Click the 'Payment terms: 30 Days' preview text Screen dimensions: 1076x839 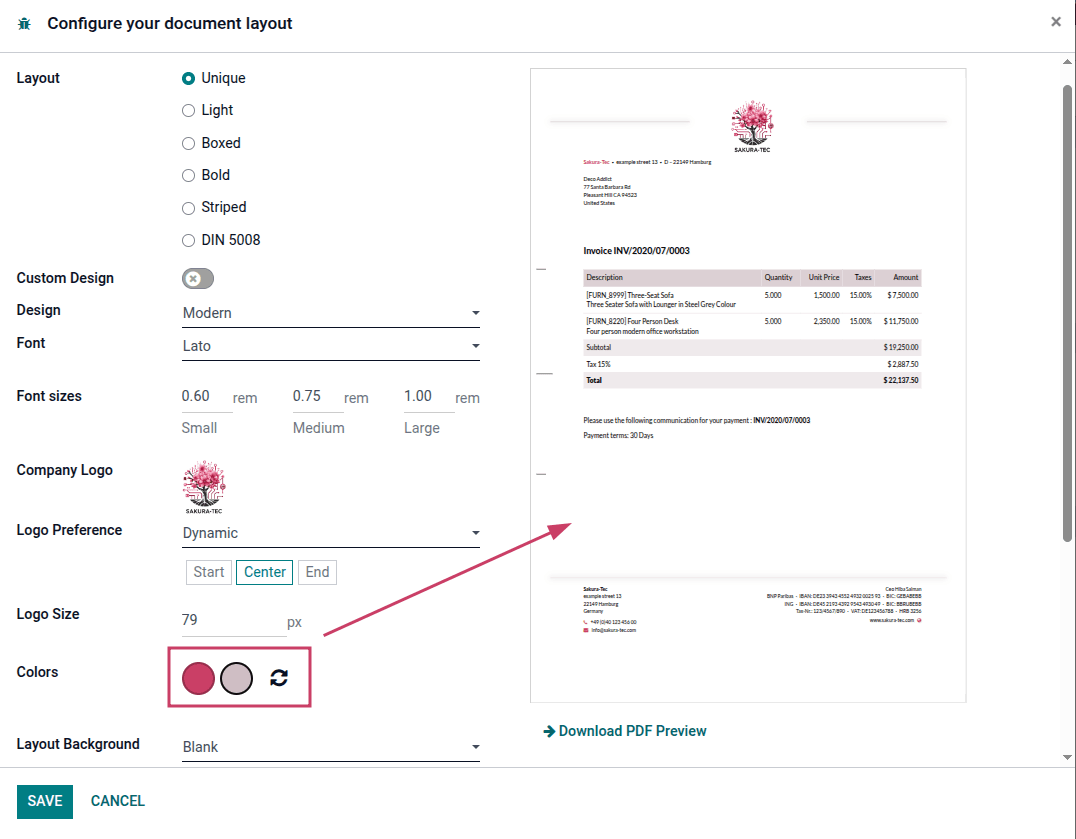(x=618, y=436)
